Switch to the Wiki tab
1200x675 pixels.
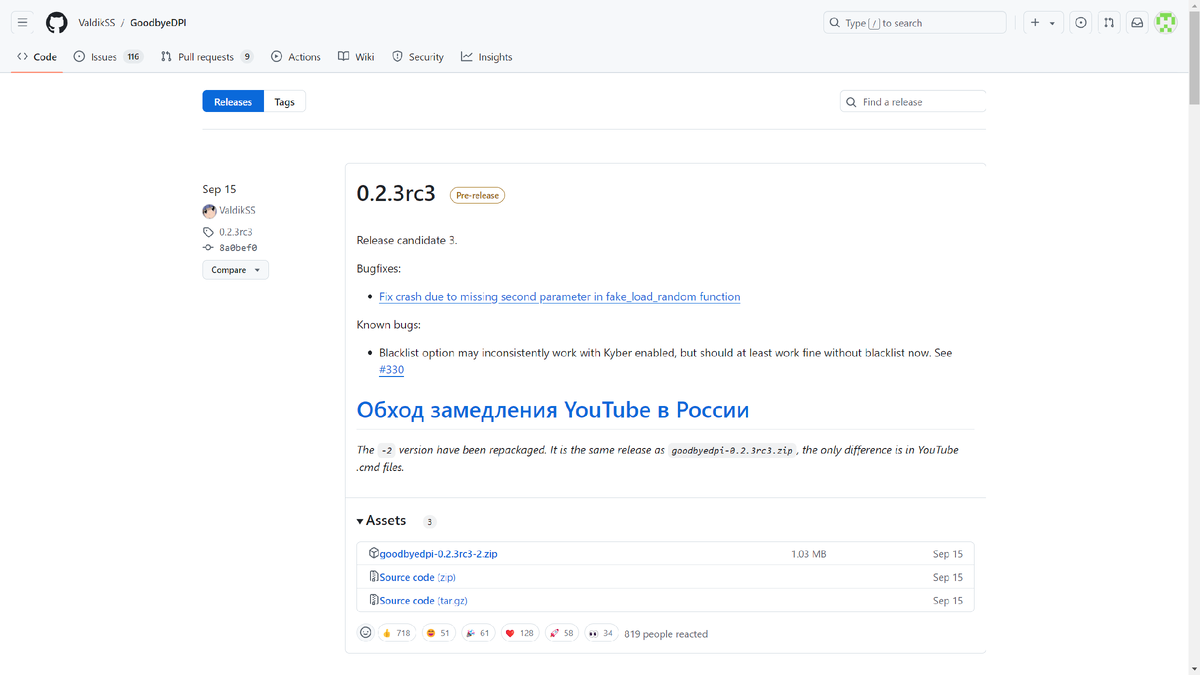click(x=356, y=57)
